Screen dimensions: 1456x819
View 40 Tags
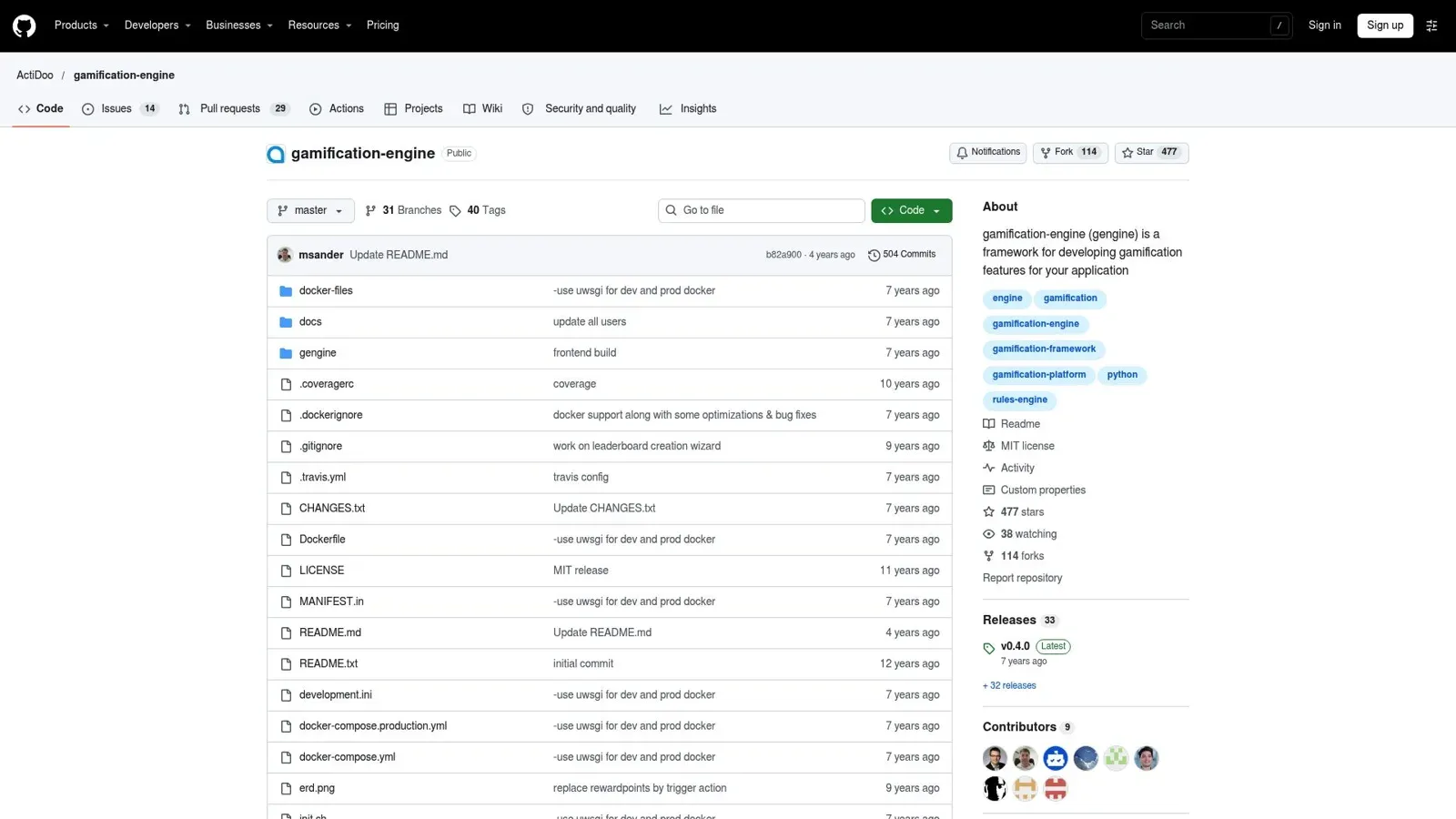(478, 210)
